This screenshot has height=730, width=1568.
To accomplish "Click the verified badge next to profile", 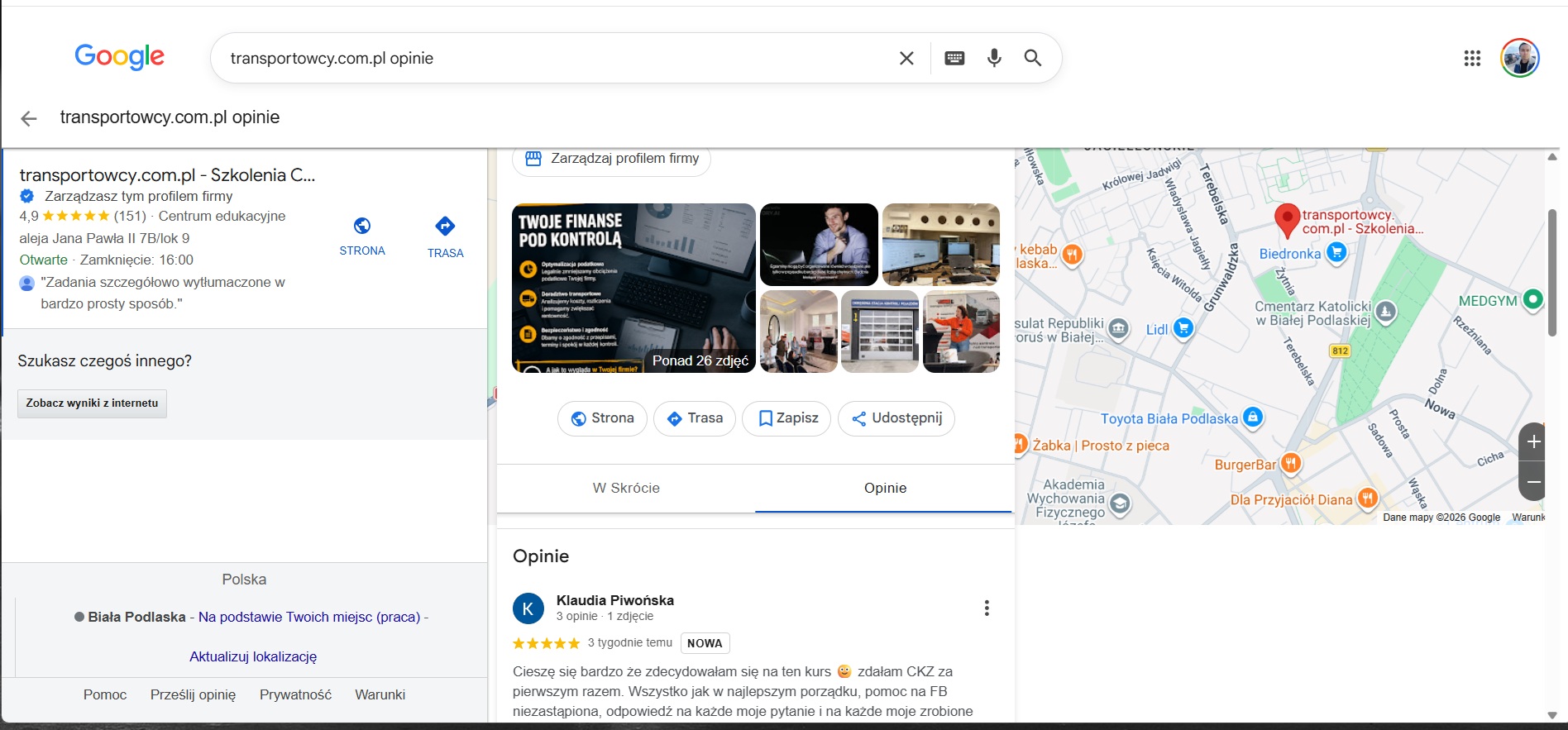I will [x=27, y=196].
